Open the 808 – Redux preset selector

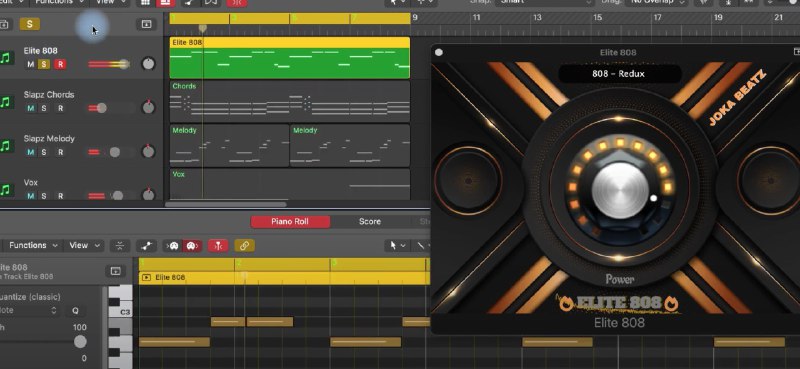(x=619, y=74)
